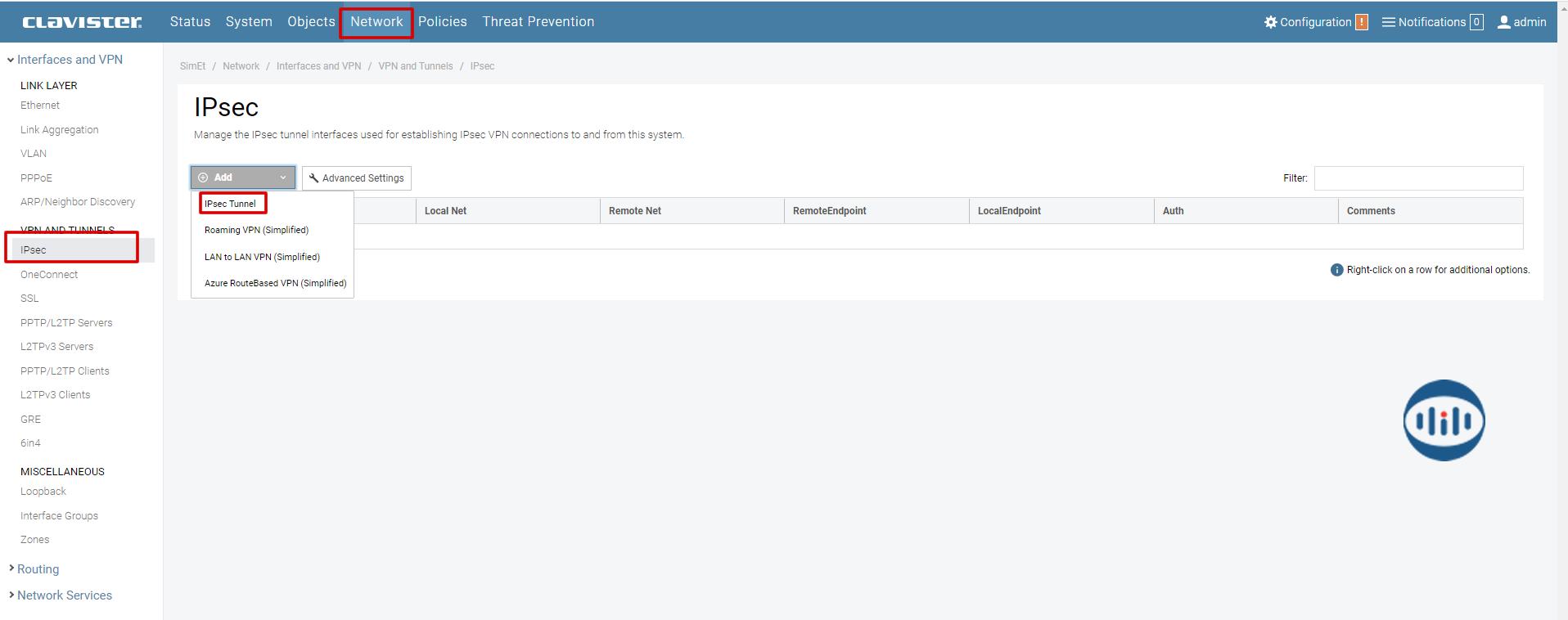Expand the Routing section
The image size is (1568, 620).
(x=38, y=569)
